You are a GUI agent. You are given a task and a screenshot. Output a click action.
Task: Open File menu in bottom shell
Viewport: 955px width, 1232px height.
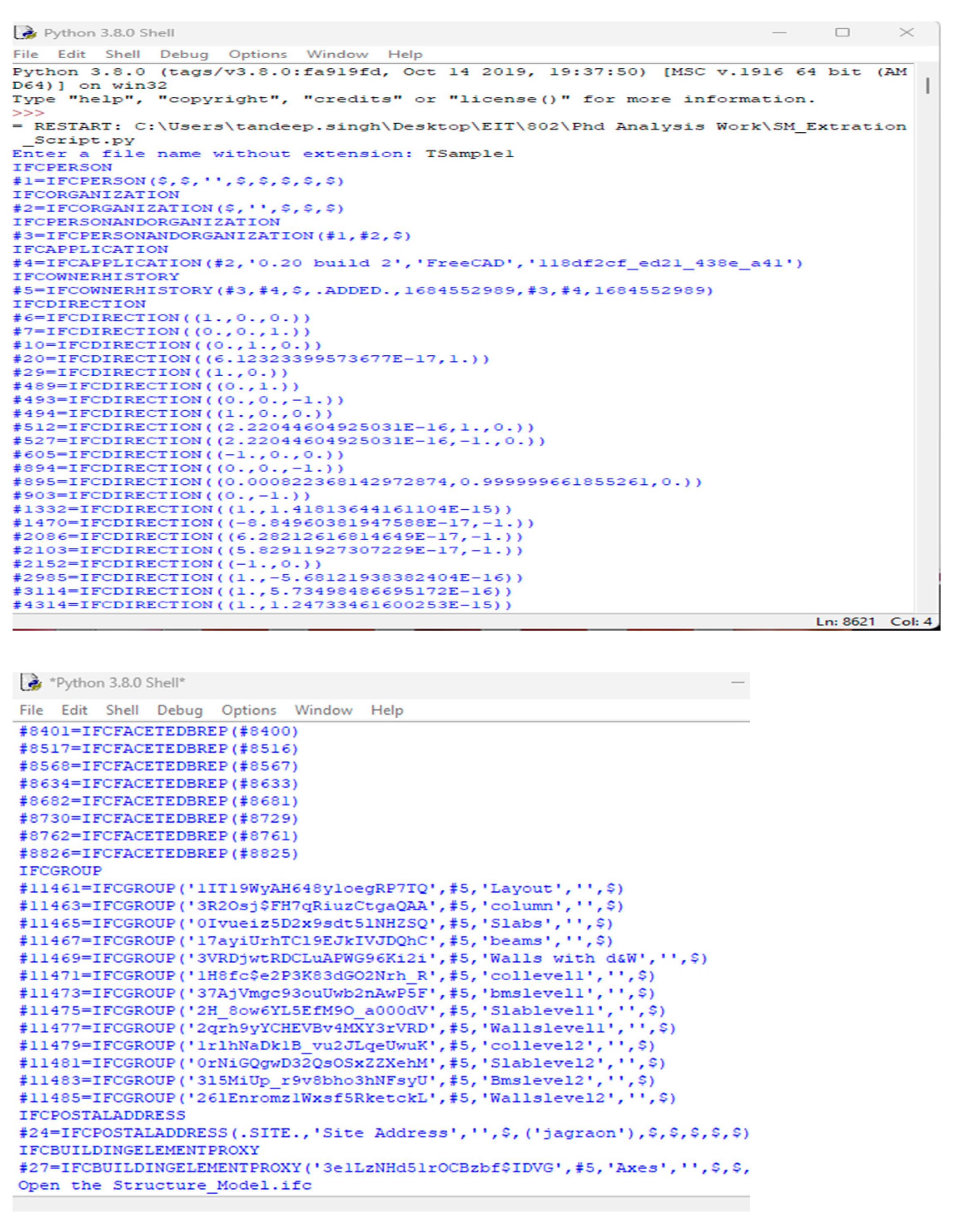point(31,710)
